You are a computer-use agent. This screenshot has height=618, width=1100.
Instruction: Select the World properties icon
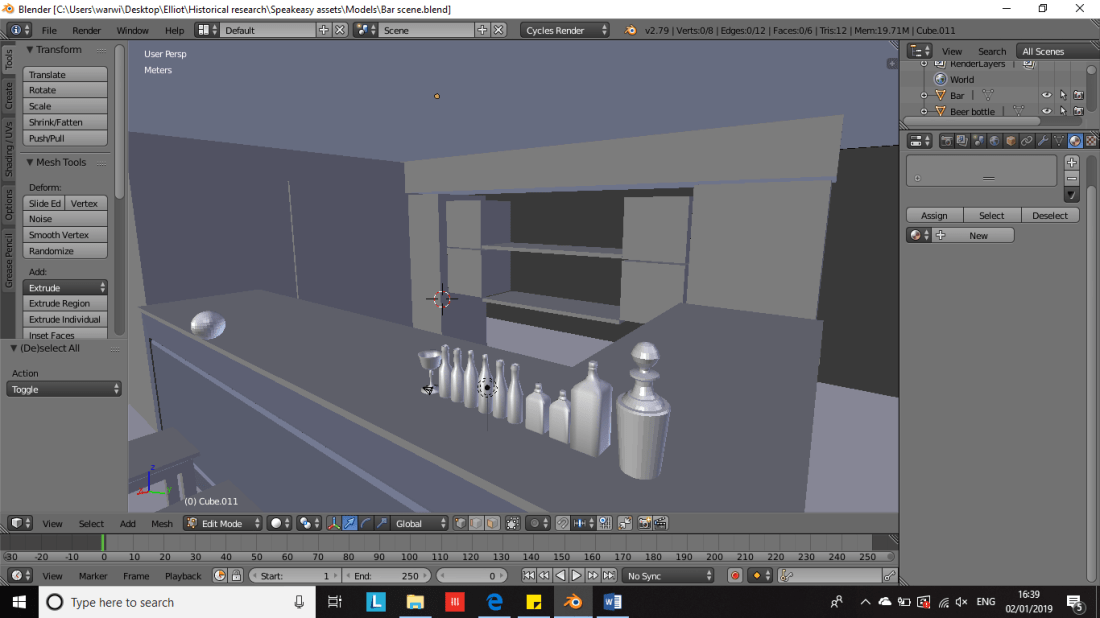pyautogui.click(x=995, y=140)
